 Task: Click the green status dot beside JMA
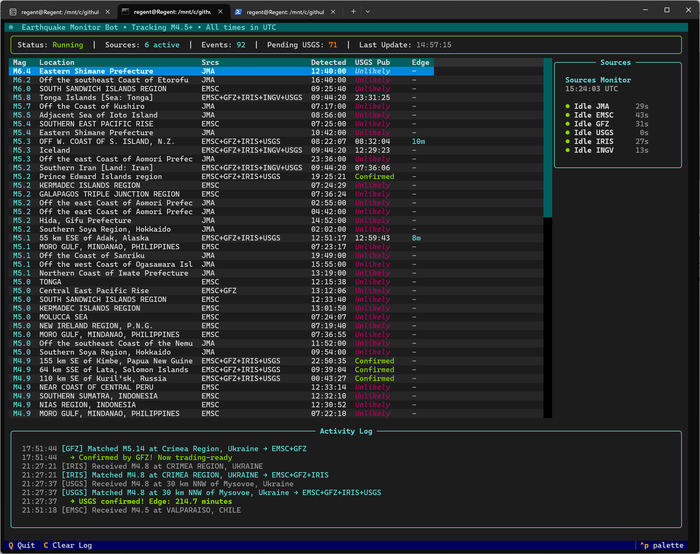pyautogui.click(x=568, y=106)
